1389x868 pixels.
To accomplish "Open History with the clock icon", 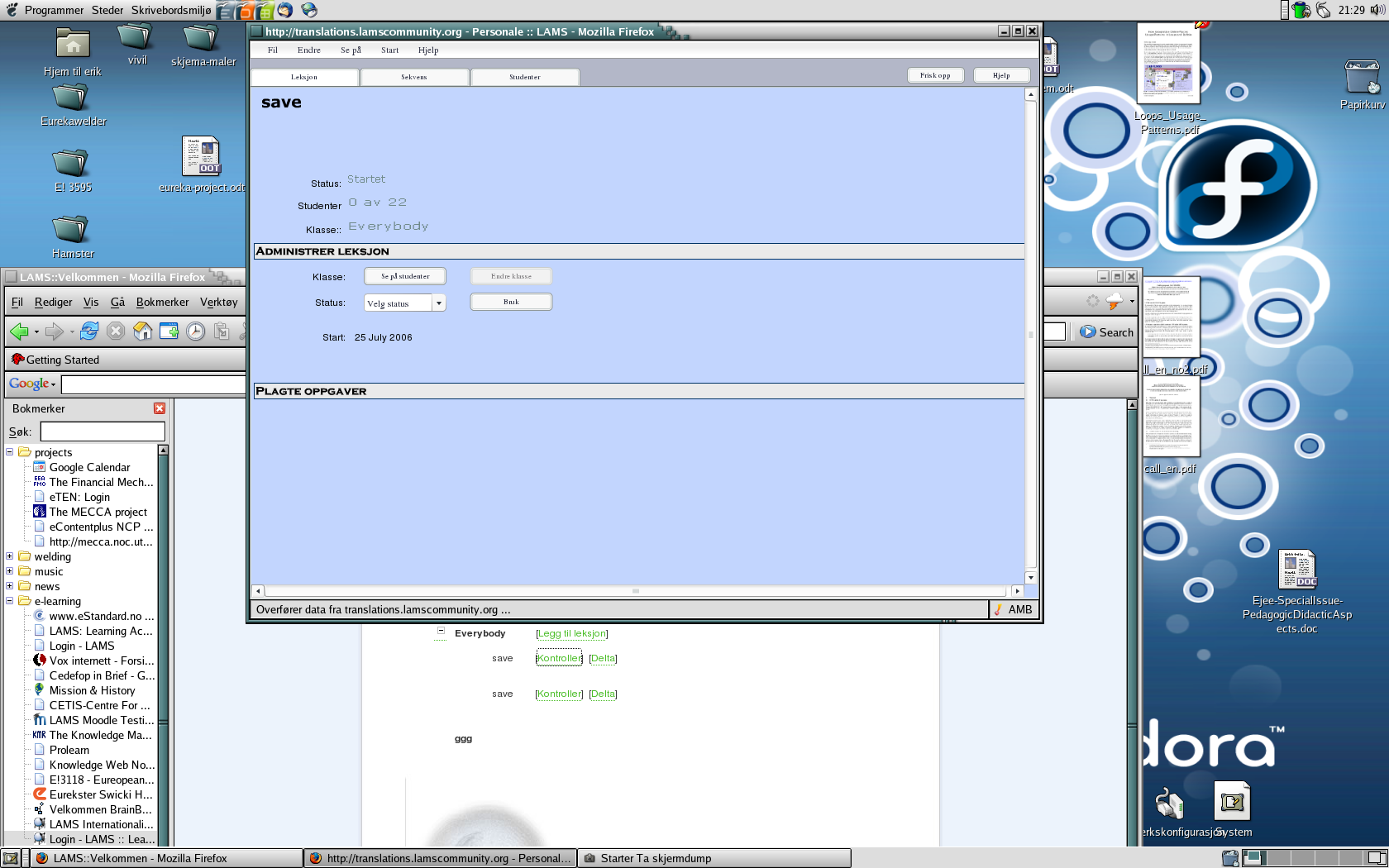I will click(195, 331).
